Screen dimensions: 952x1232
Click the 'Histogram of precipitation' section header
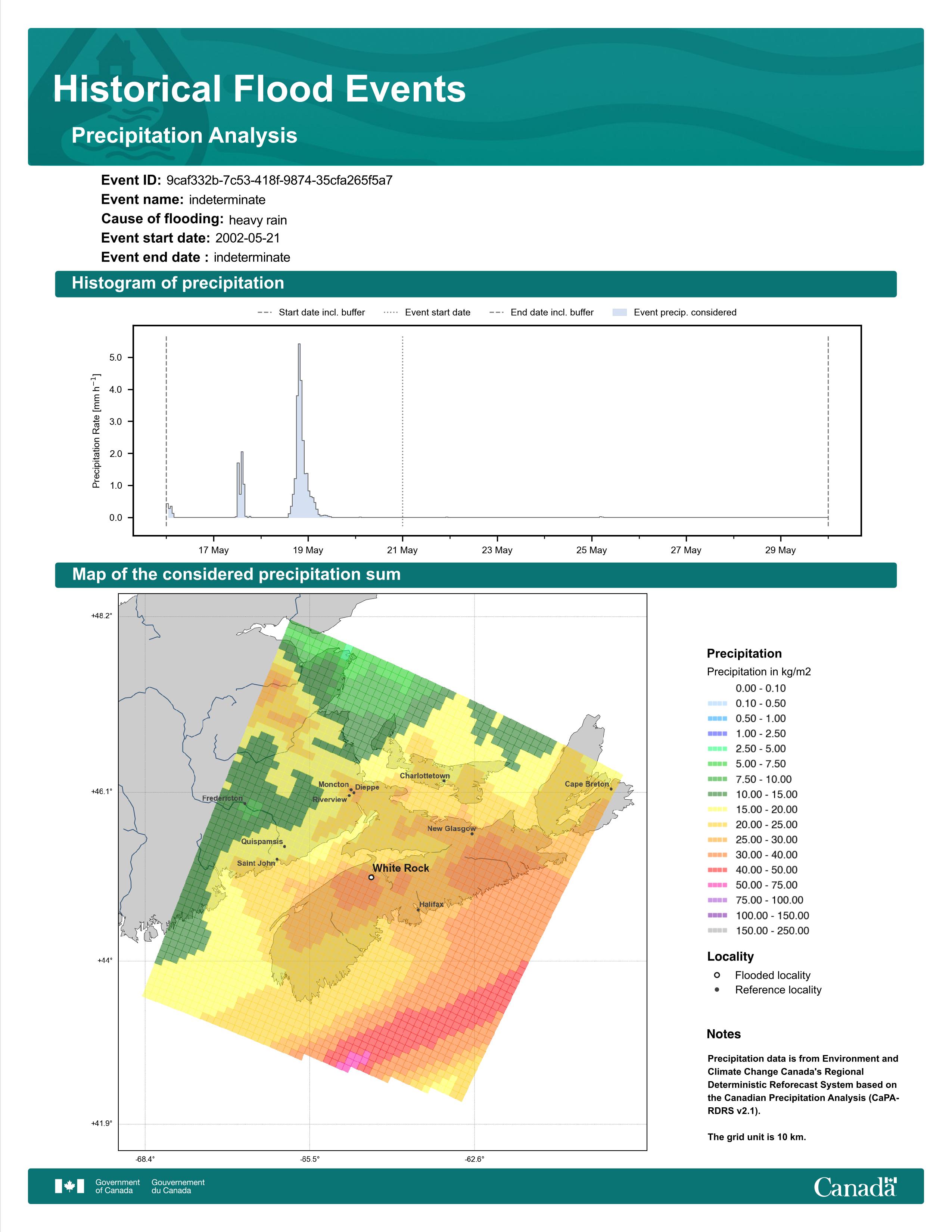[x=178, y=283]
